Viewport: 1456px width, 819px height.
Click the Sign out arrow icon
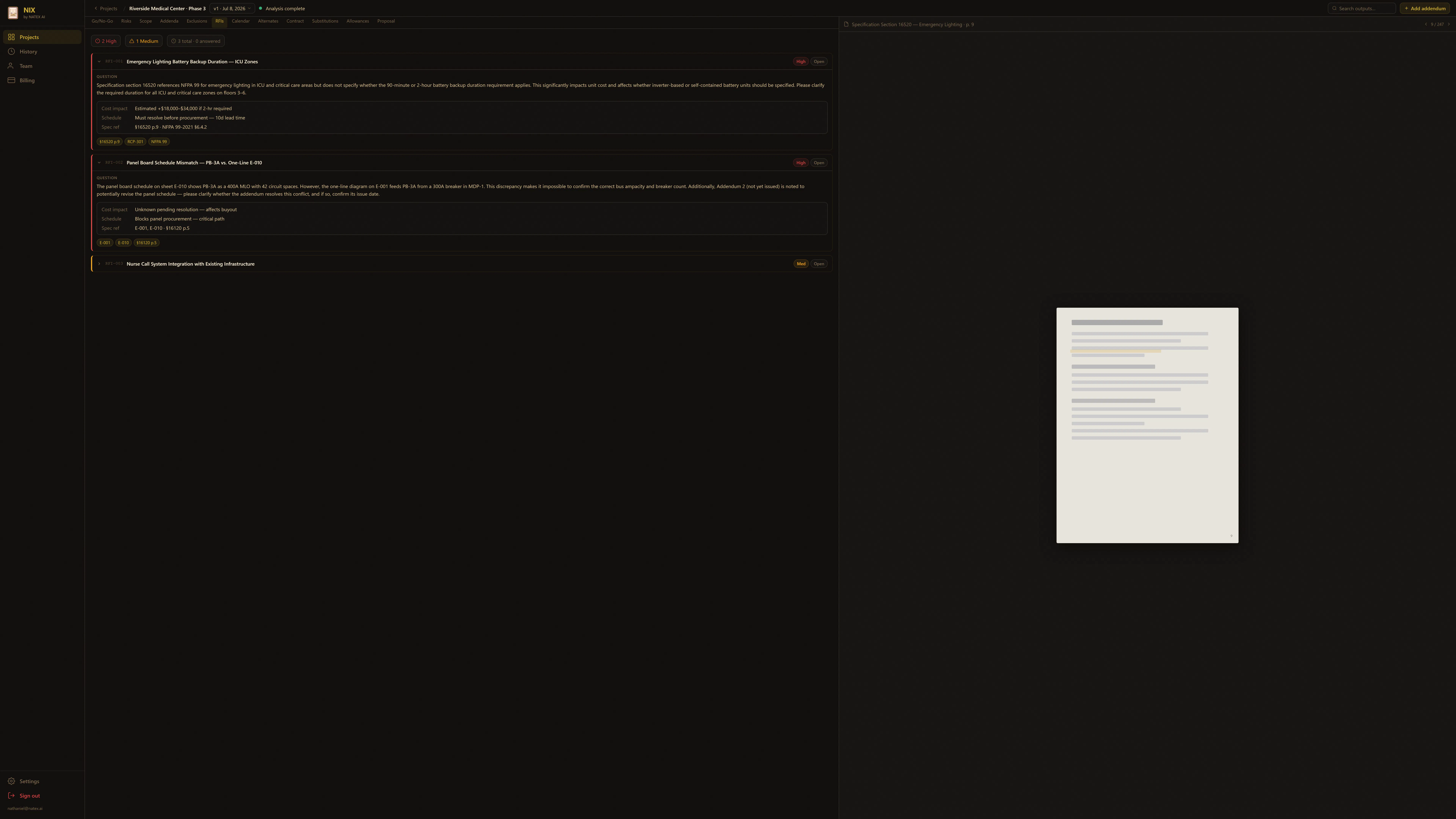pyautogui.click(x=11, y=796)
